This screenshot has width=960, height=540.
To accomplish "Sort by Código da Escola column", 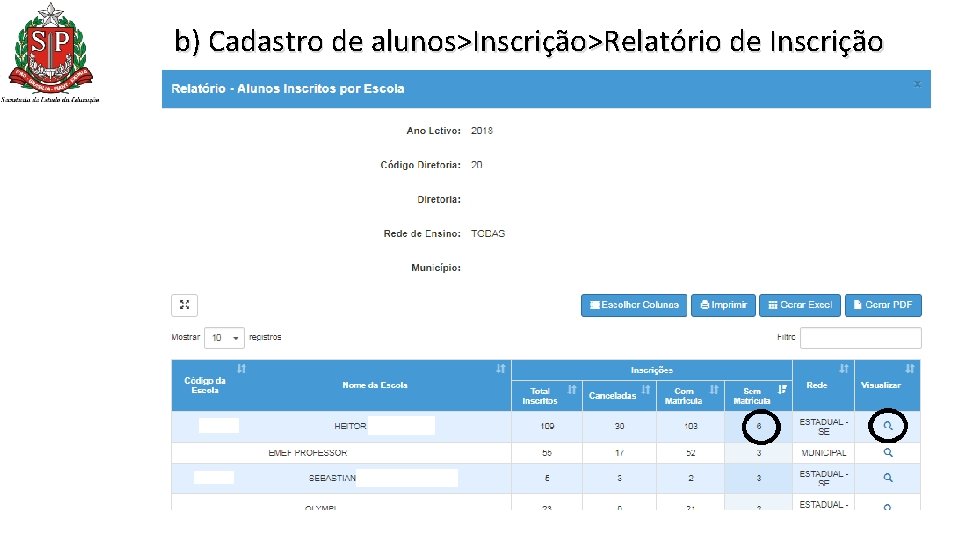I will 241,369.
